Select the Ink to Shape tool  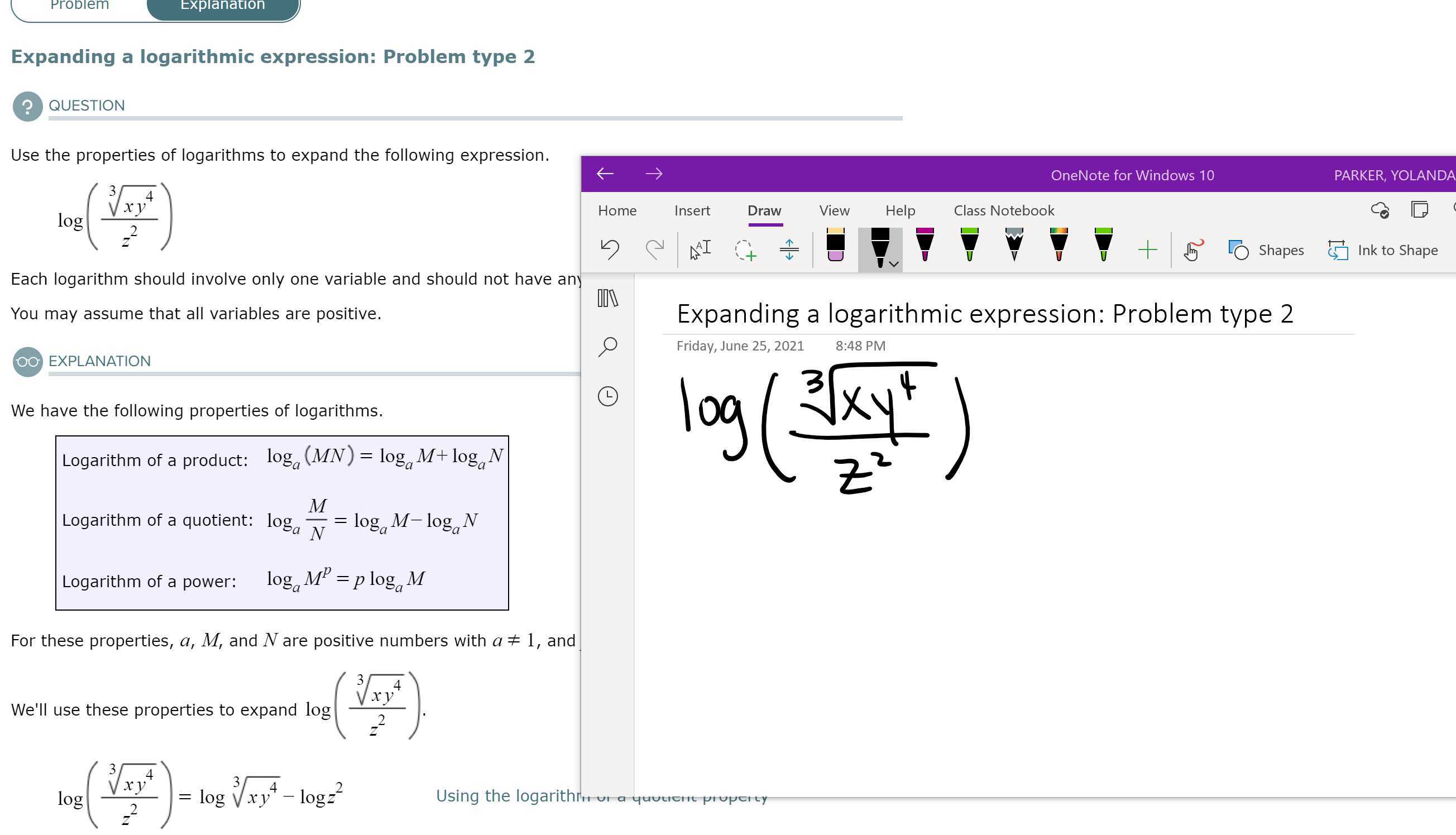point(1383,250)
